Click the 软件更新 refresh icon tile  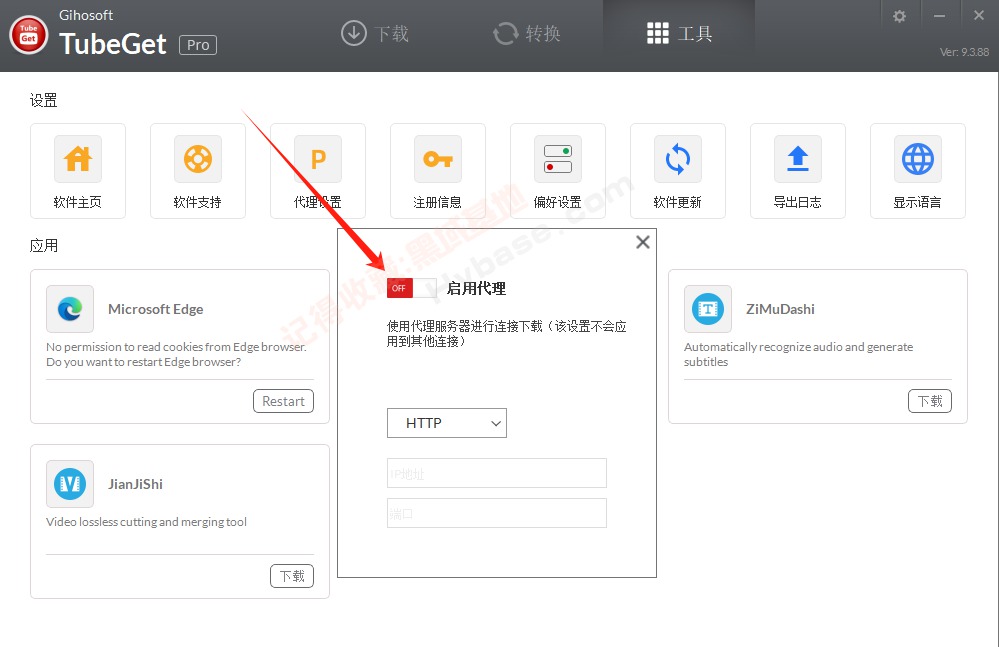(x=678, y=171)
